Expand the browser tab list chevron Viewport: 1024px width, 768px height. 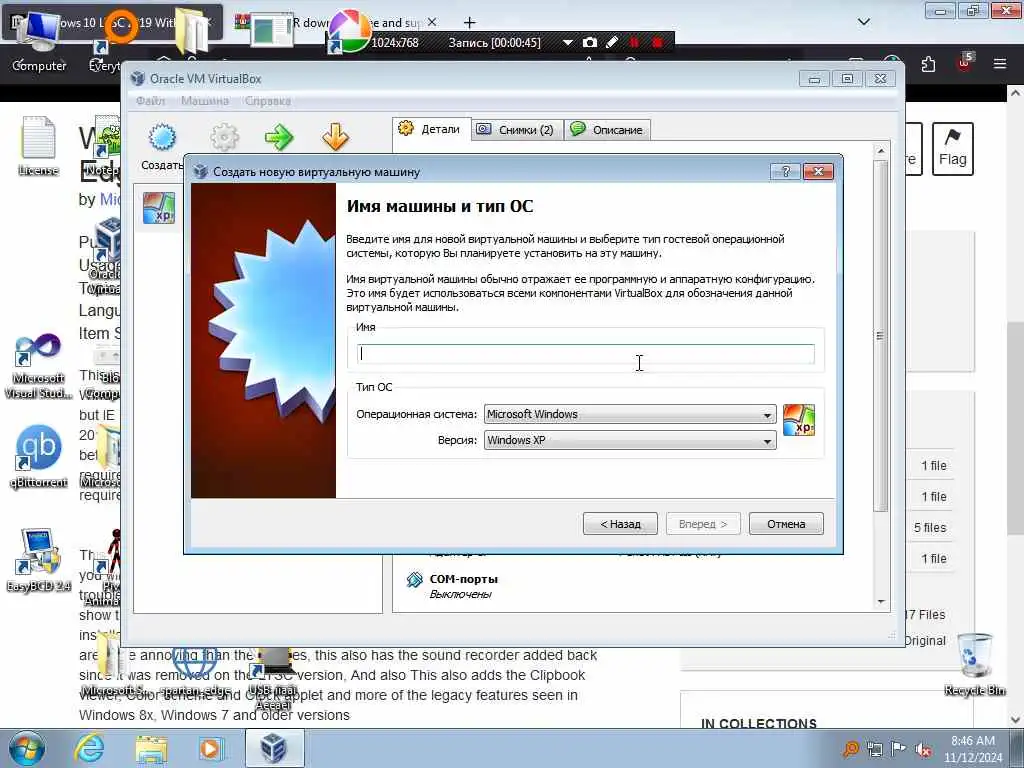(x=864, y=22)
